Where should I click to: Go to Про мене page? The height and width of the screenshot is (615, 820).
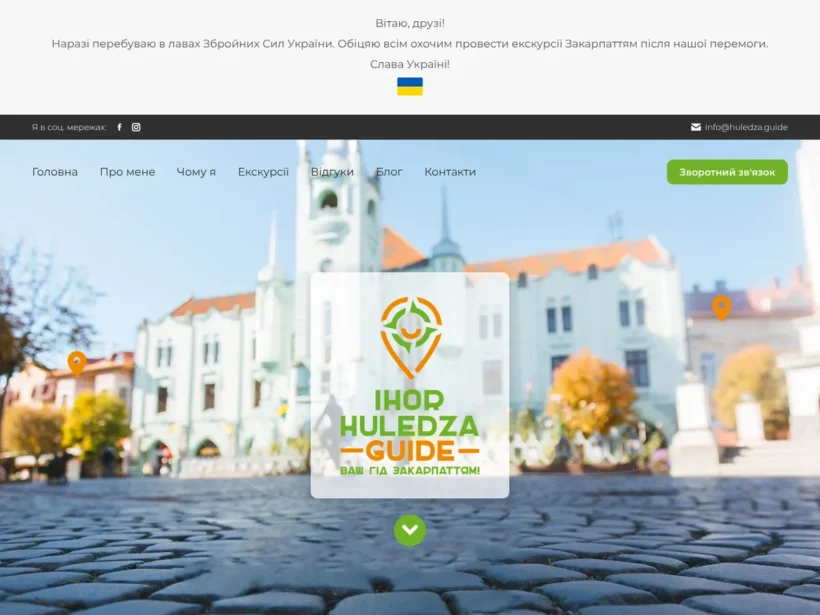click(128, 172)
